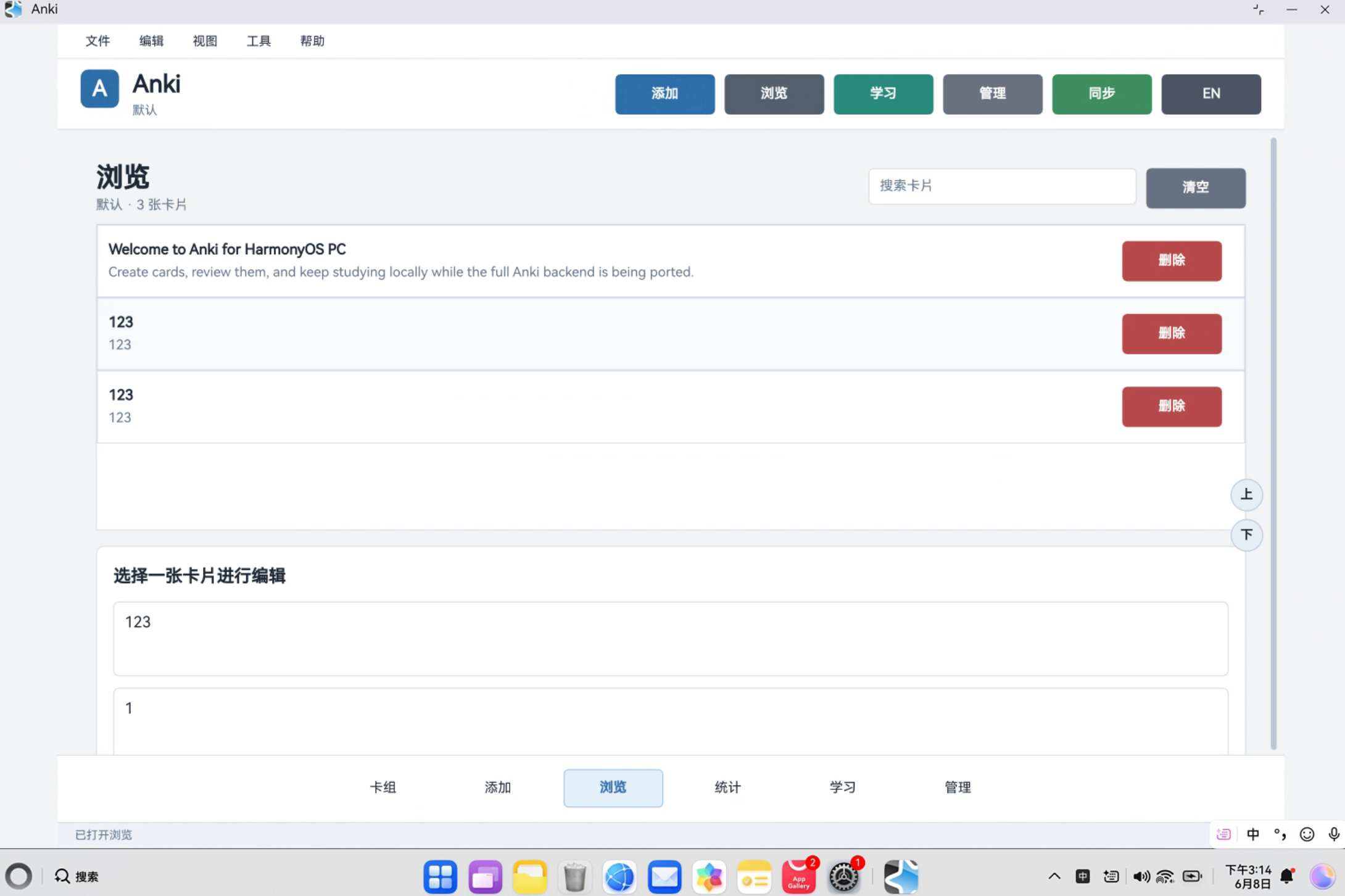Toggle the IME punctuation mode icon

click(1280, 834)
